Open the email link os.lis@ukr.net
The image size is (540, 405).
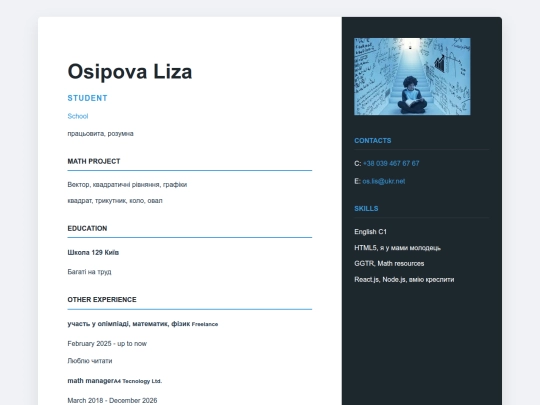tap(384, 181)
